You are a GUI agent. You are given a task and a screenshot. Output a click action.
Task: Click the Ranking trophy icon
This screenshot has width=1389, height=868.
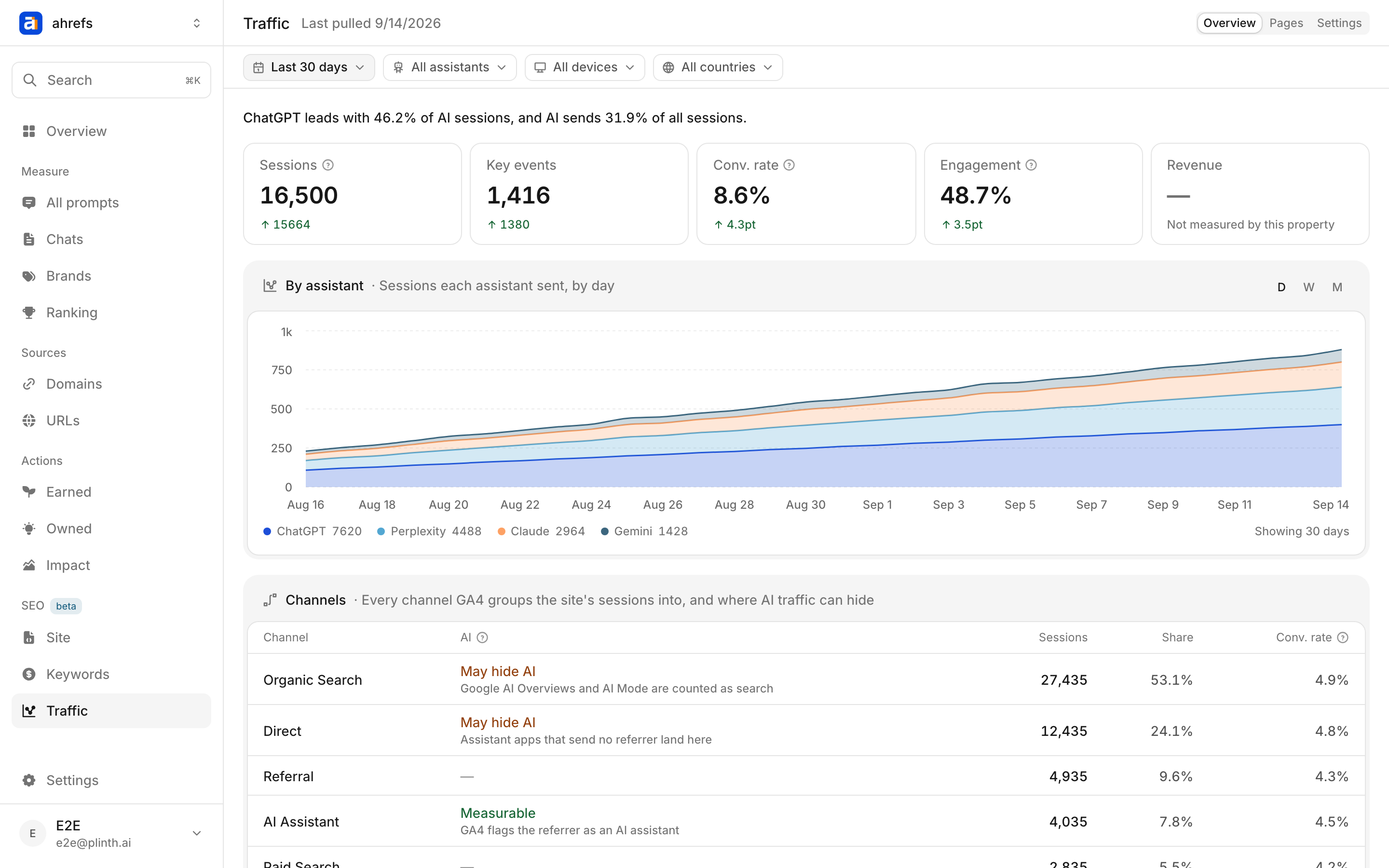[29, 313]
